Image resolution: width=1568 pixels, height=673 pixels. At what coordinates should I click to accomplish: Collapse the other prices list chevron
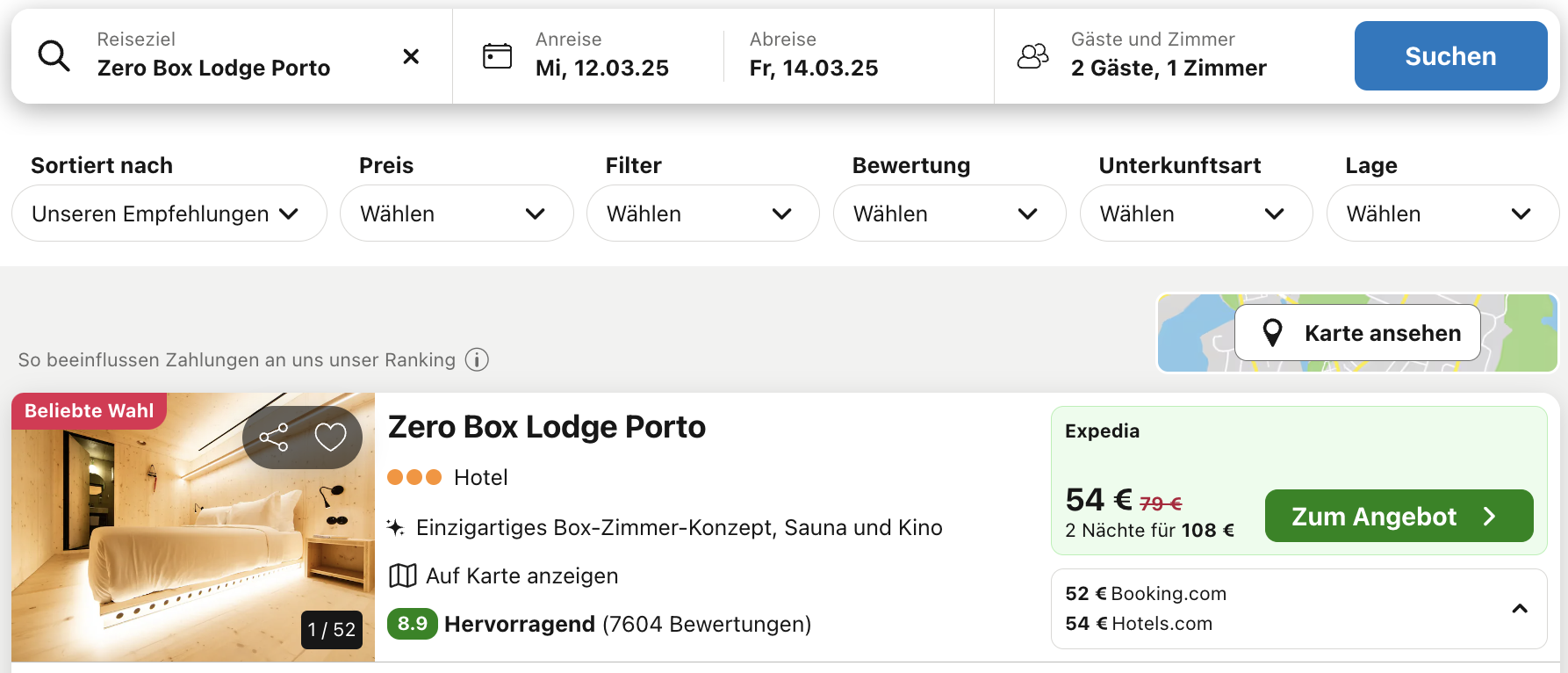(x=1520, y=608)
